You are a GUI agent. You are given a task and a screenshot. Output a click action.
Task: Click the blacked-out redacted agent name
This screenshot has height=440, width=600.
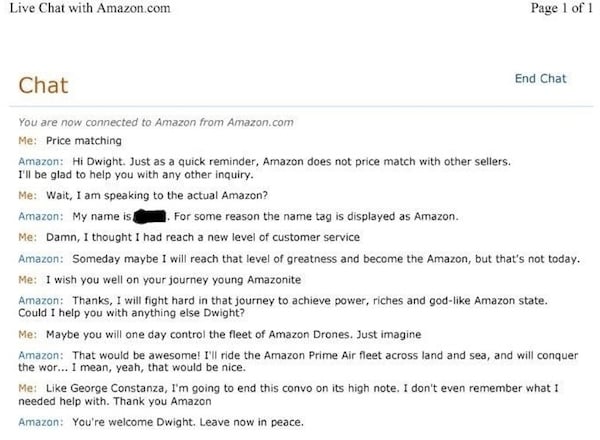[x=150, y=216]
